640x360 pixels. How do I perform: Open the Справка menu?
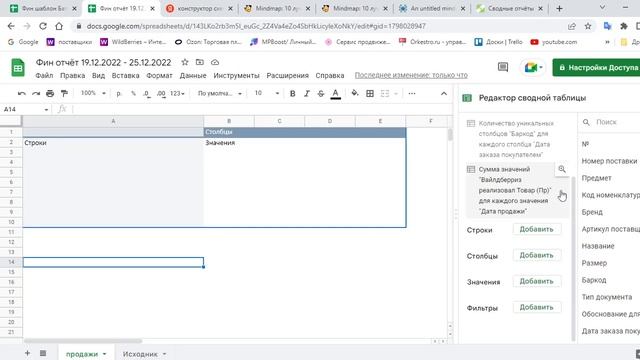point(330,76)
